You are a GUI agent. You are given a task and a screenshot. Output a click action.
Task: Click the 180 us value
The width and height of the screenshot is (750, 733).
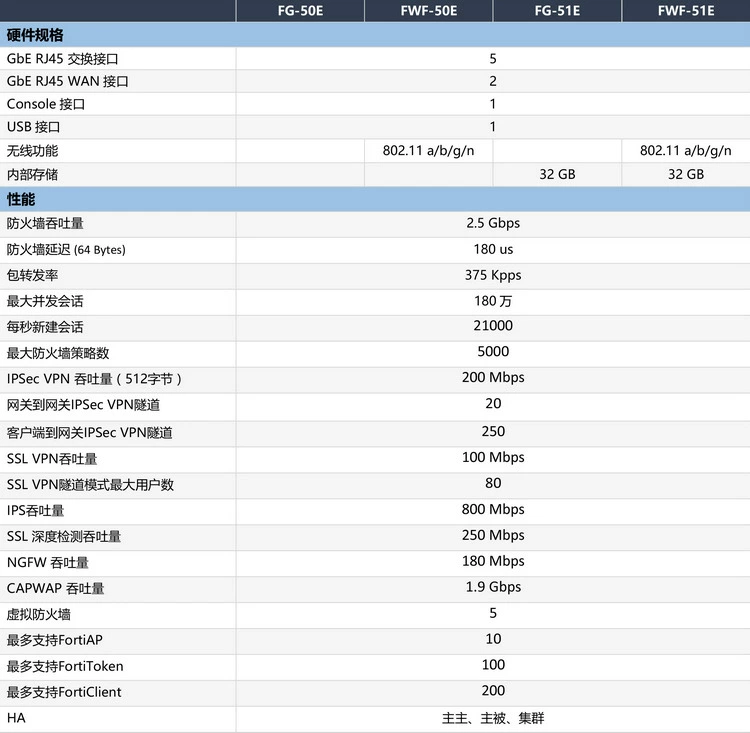(x=493, y=249)
